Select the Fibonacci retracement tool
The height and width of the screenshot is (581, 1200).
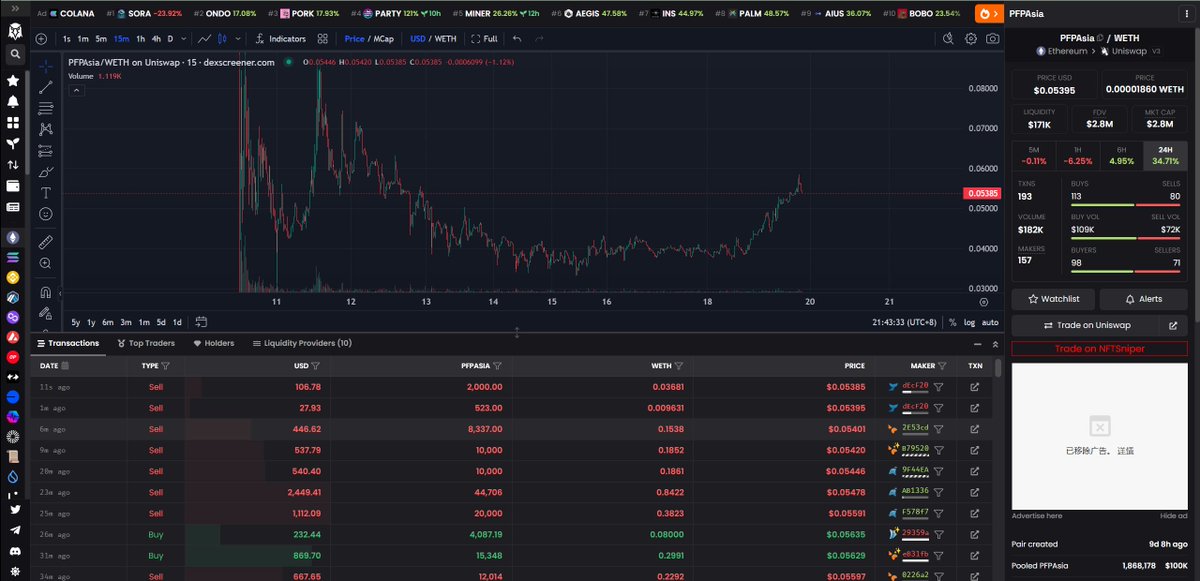tap(45, 108)
